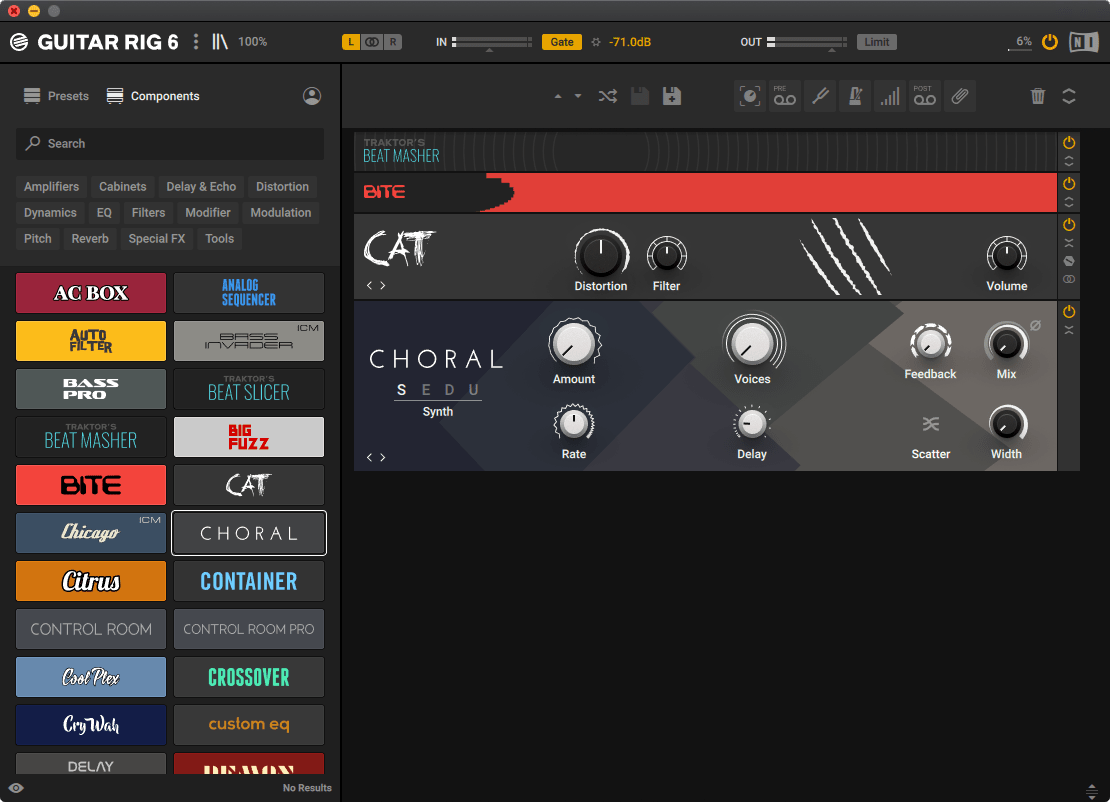This screenshot has width=1110, height=802.
Task: Open the tuner tool
Action: coord(820,96)
